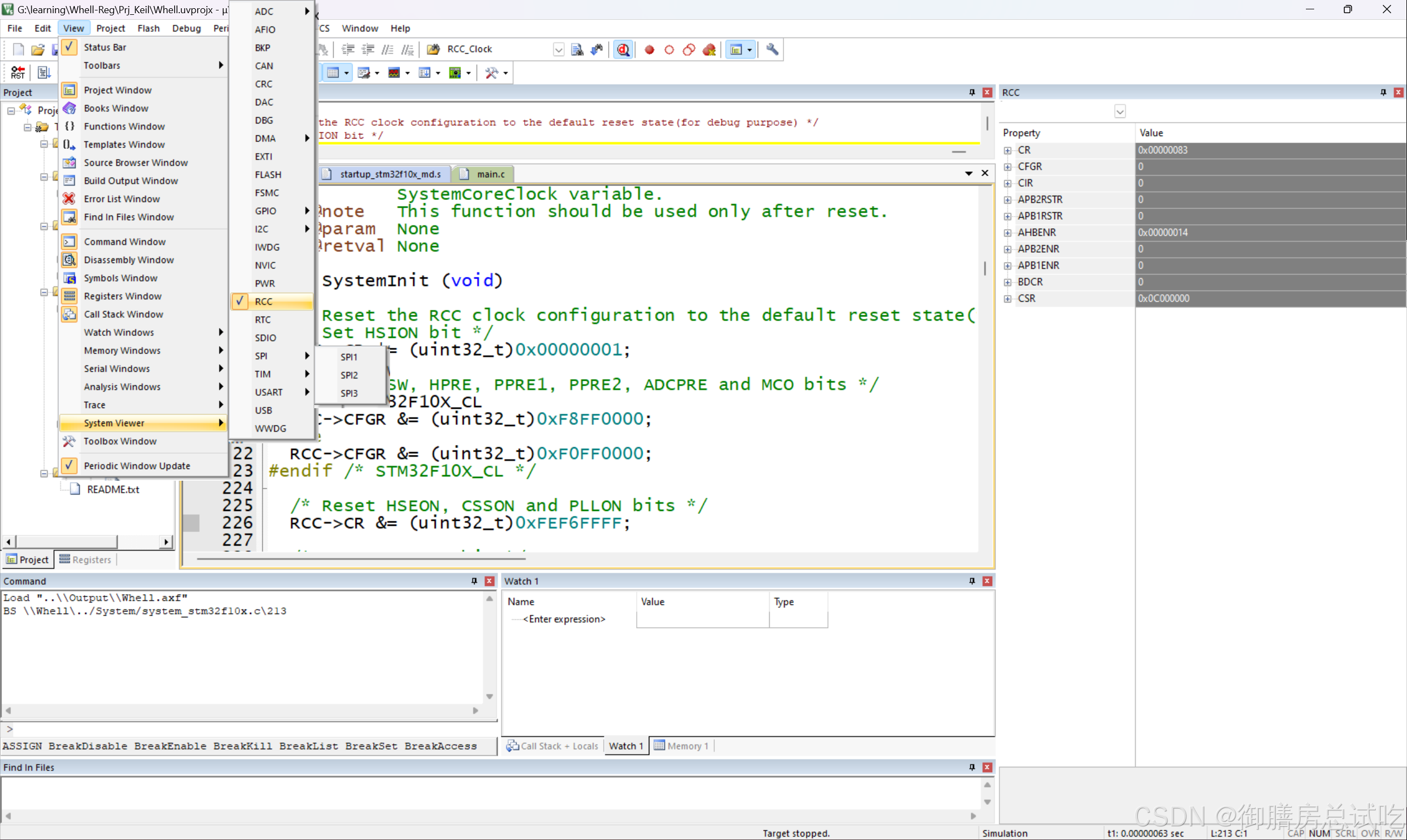Pin the Watch 1 panel pushpin

(972, 581)
